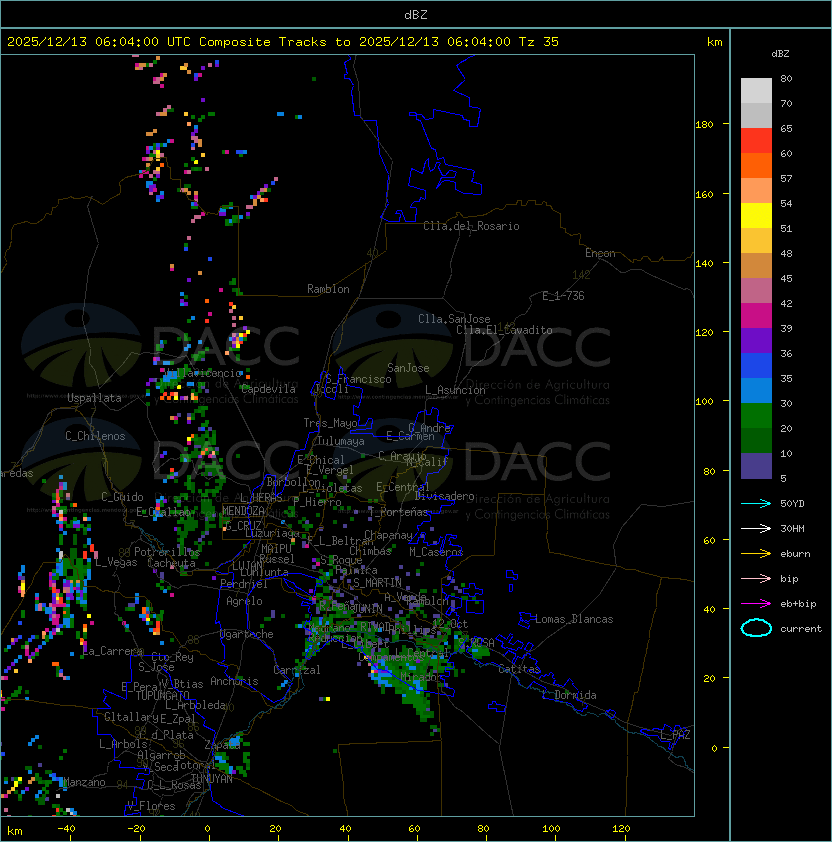
Task: Click the Manzano label on the map
Action: [x=84, y=782]
